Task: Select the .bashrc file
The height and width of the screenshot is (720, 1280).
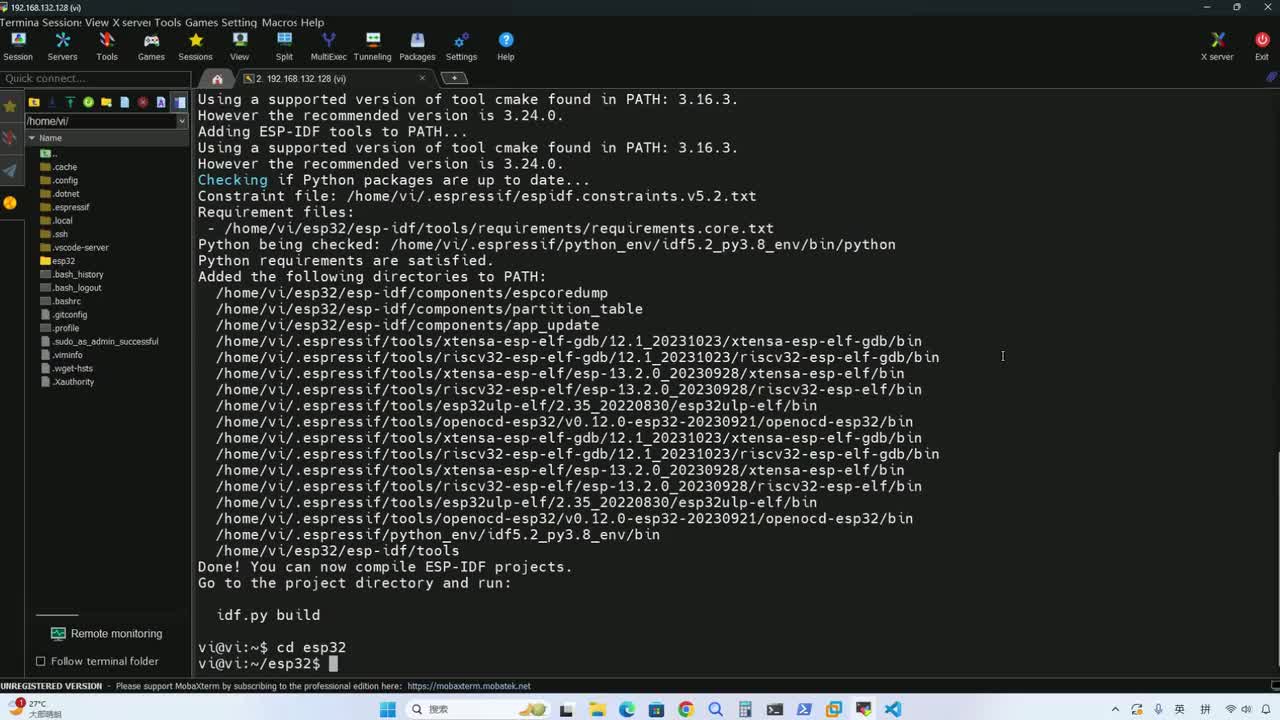Action: click(60, 301)
